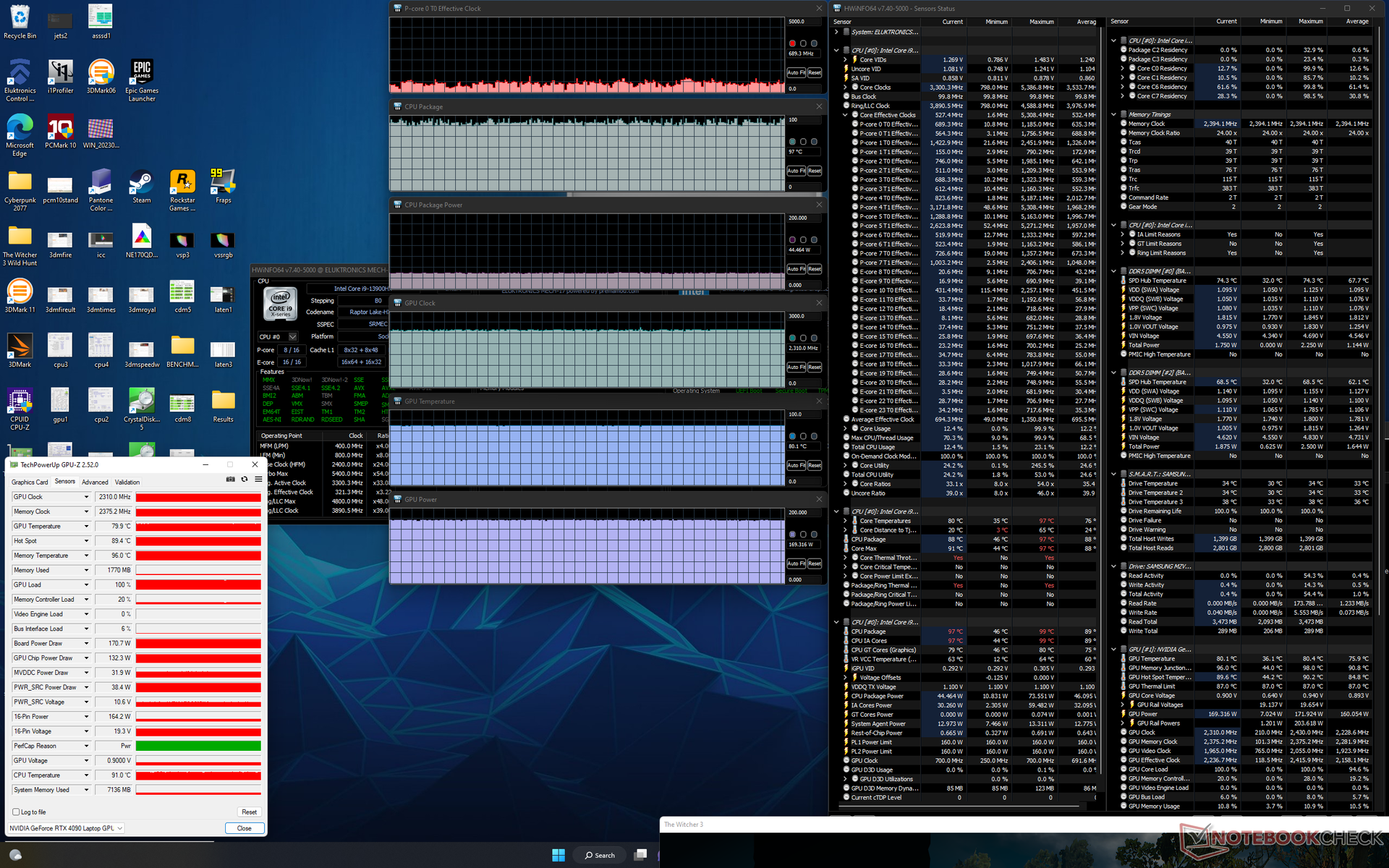Pick the red color swatch in P-core graph

point(793,43)
